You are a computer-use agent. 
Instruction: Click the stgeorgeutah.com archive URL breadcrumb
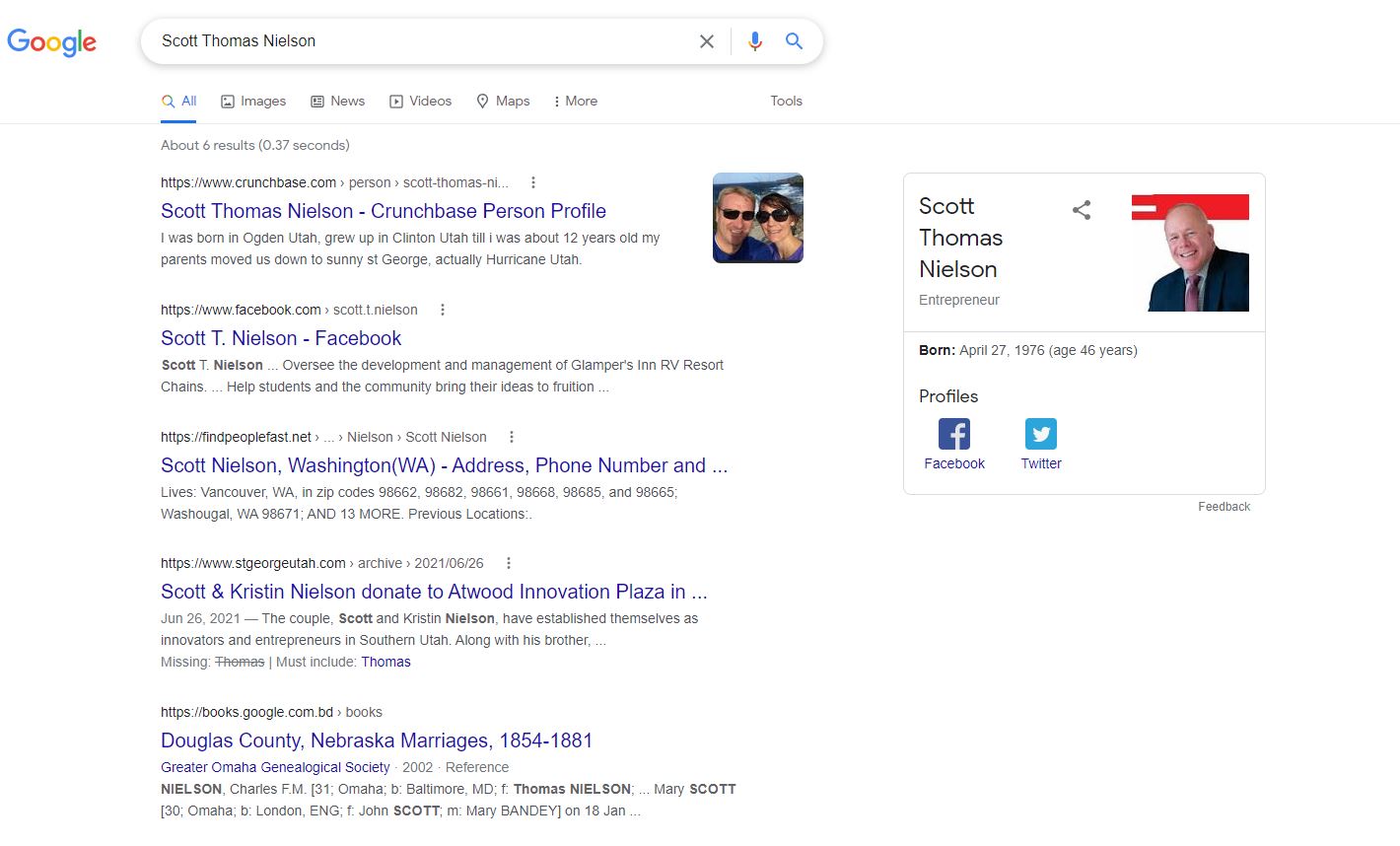coord(322,563)
